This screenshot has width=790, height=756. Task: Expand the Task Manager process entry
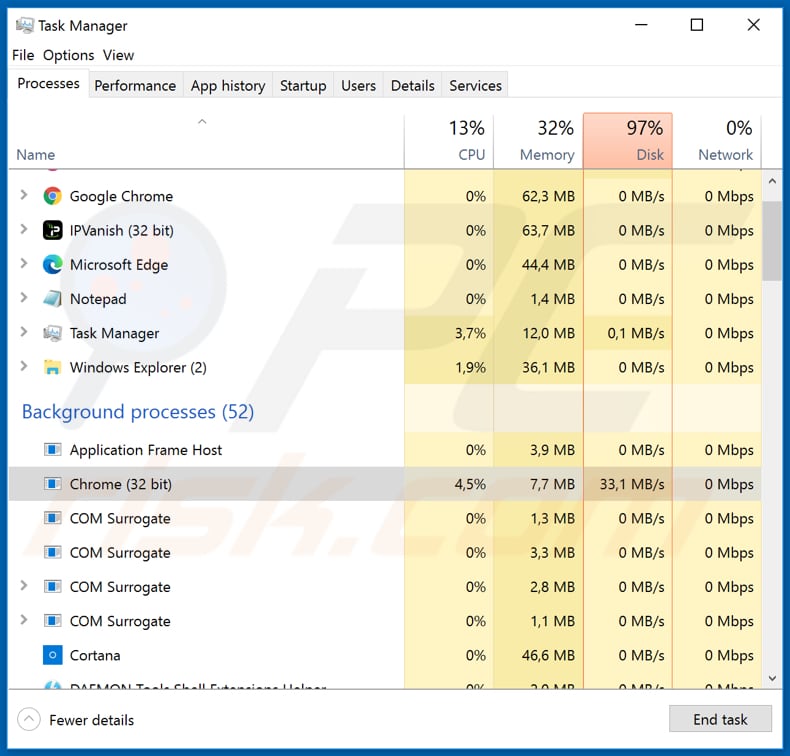(24, 333)
